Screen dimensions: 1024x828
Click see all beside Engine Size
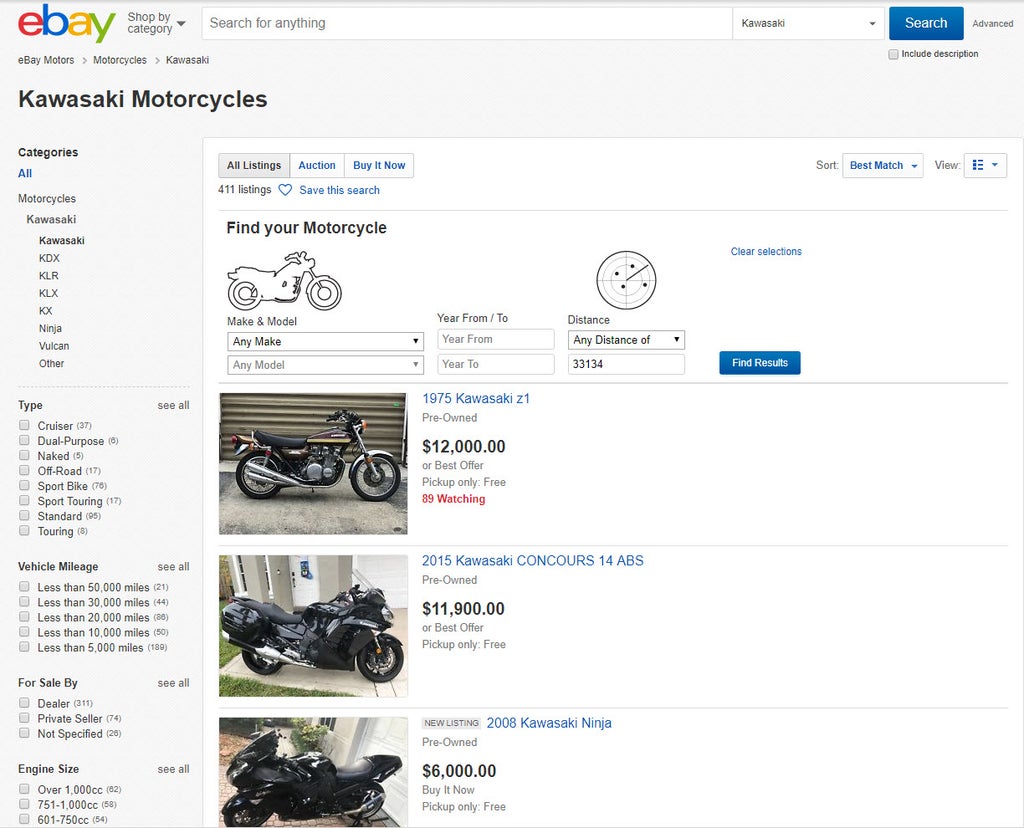[x=173, y=769]
